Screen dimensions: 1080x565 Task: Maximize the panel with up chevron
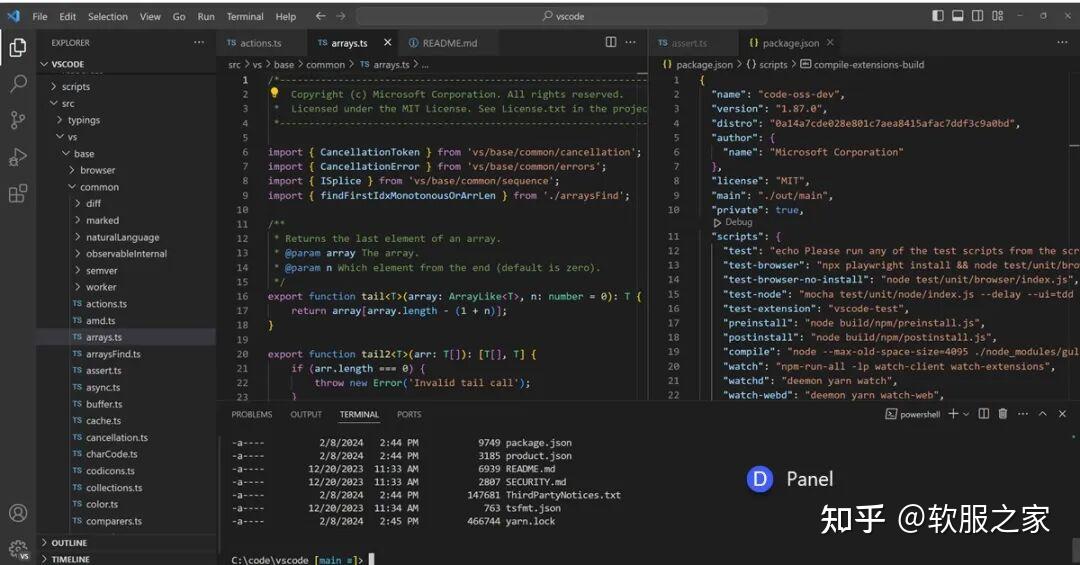point(1043,413)
